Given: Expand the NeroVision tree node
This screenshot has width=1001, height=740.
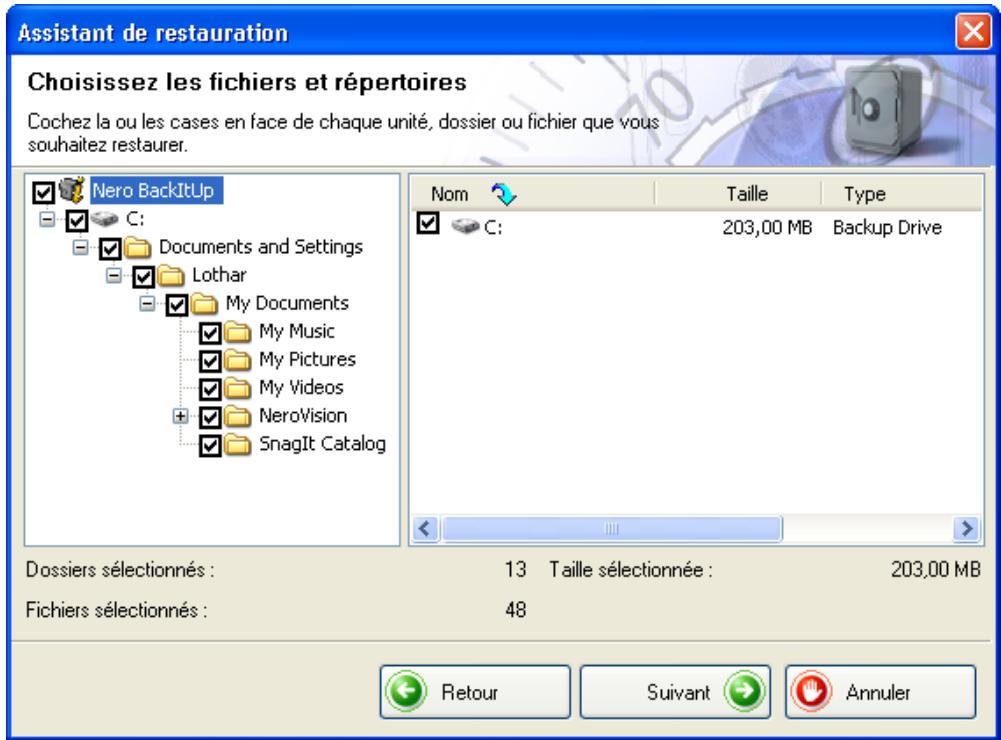Looking at the screenshot, I should point(181,416).
